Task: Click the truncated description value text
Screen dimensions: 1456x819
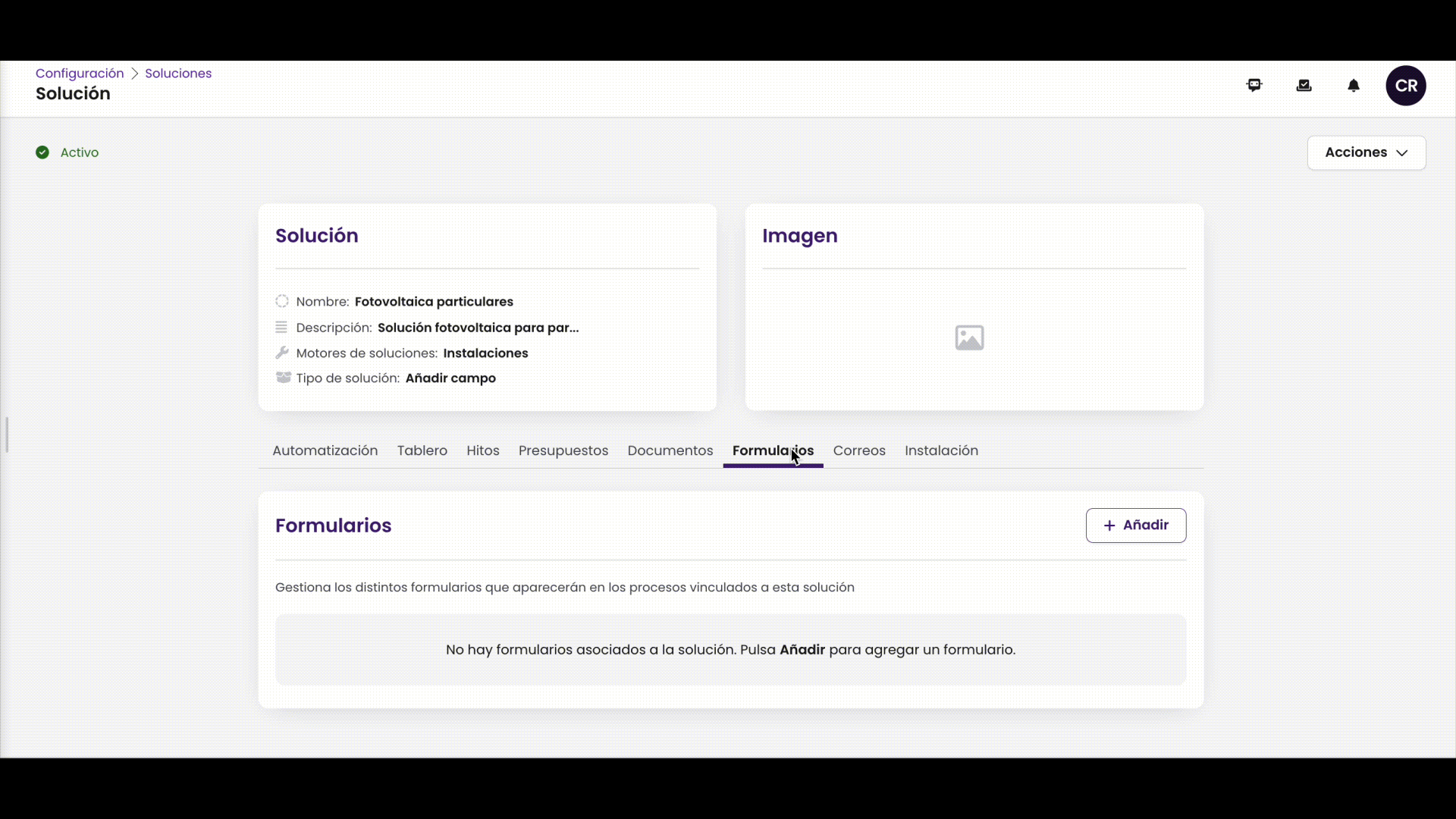Action: coord(479,328)
